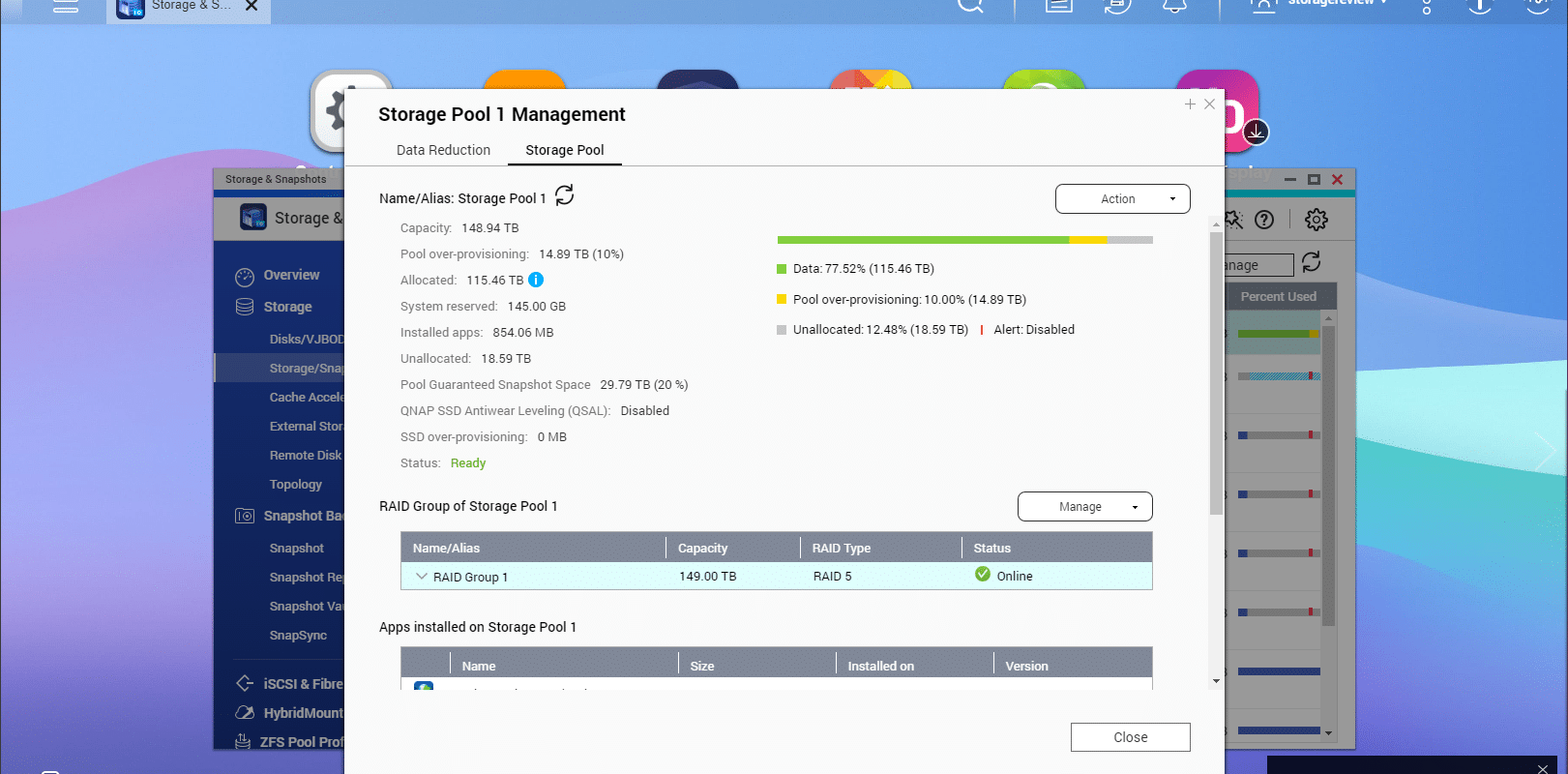Open Disks/VJBOD in the sidebar
Viewport: 1568px width, 774px height.
[x=306, y=339]
